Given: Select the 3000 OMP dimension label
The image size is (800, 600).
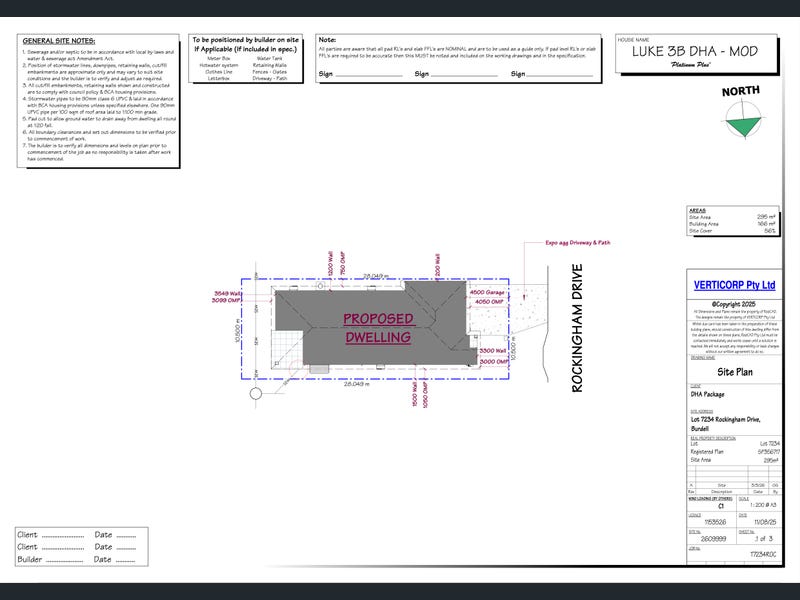Looking at the screenshot, I should click(x=493, y=362).
